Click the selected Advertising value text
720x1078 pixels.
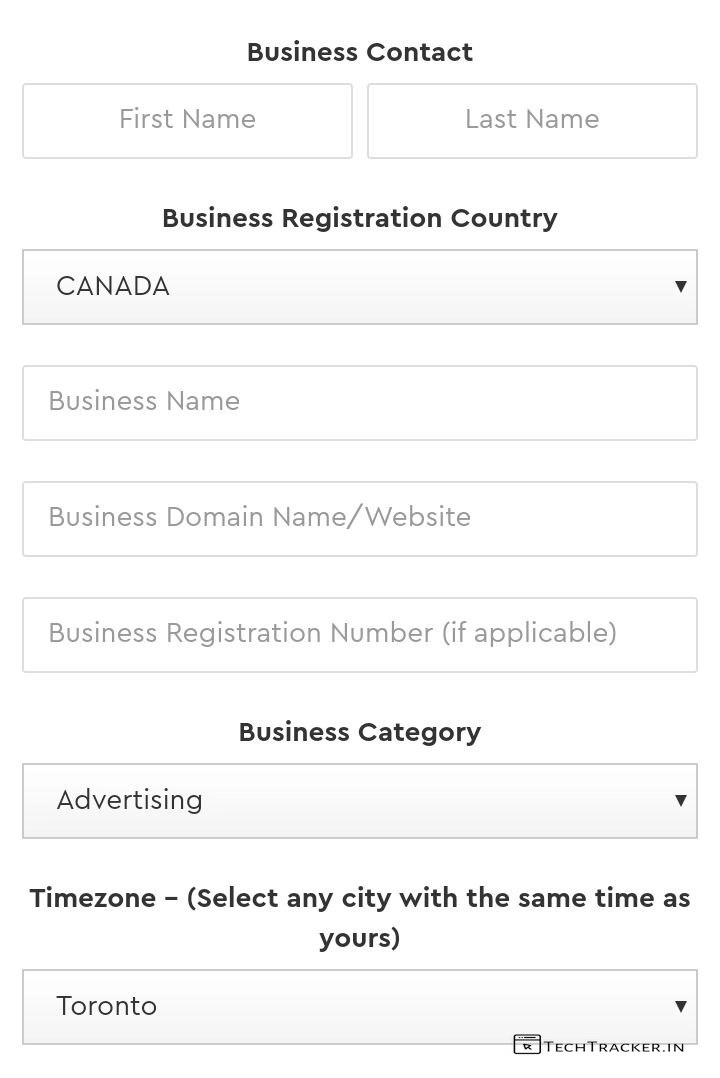pos(130,801)
